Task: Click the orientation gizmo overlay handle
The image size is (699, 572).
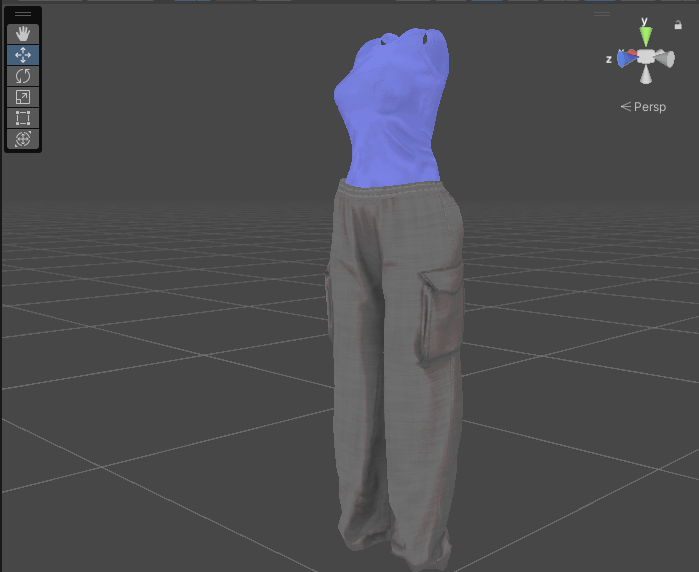Action: click(602, 14)
